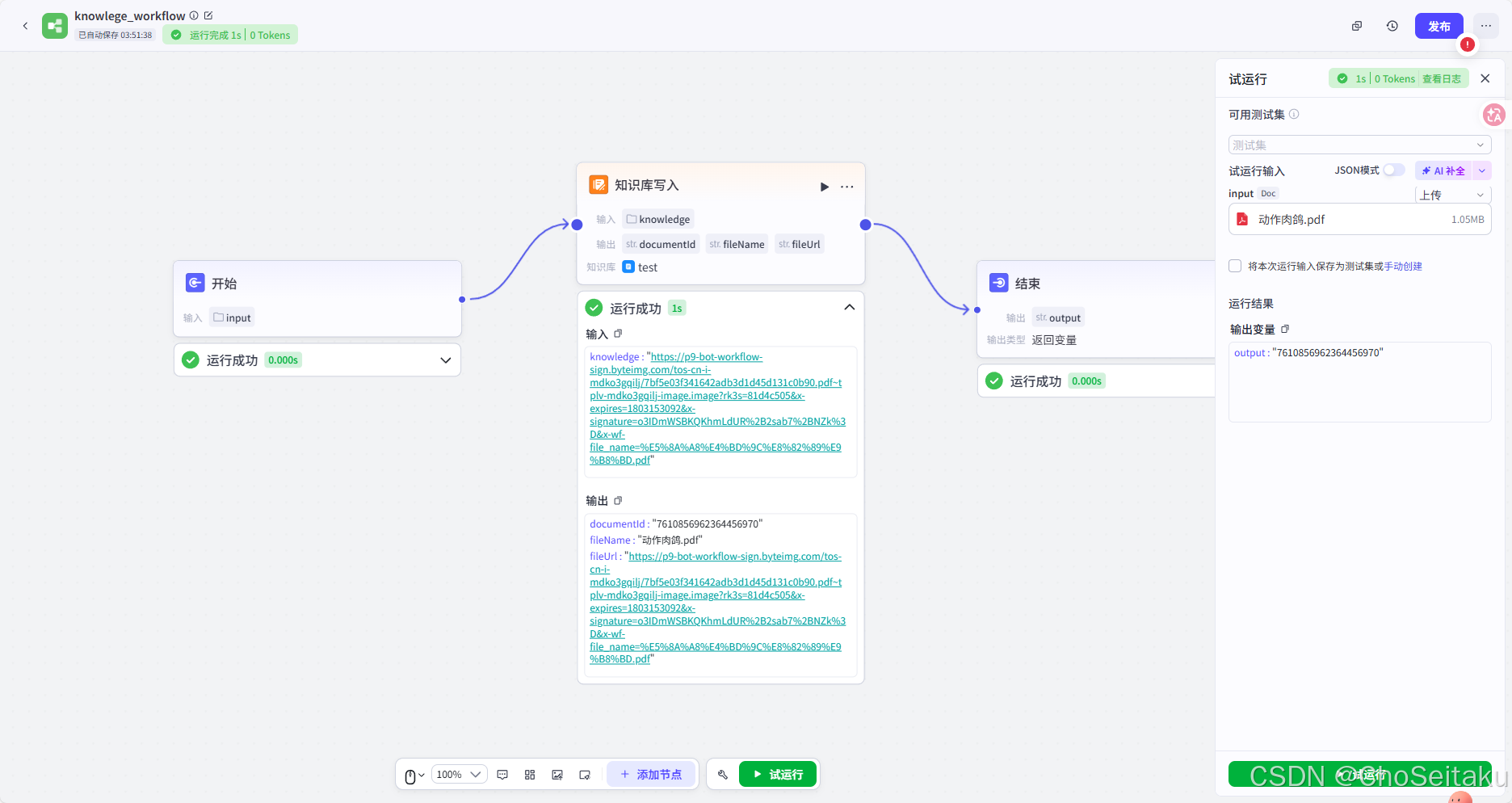Viewport: 1512px width, 803px height.
Task: Open the more options menu in header
Action: pyautogui.click(x=1486, y=26)
